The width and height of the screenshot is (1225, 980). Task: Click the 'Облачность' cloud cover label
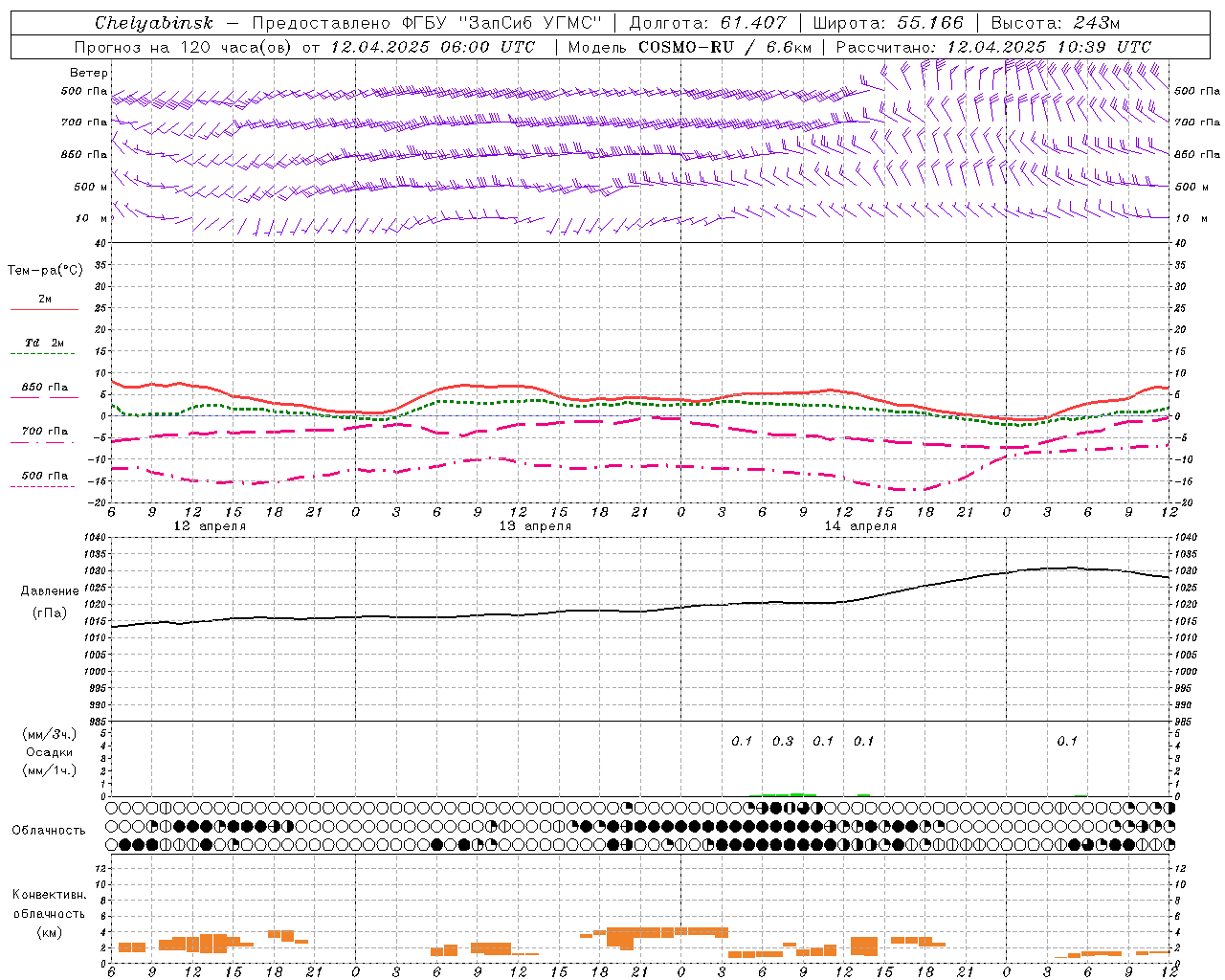[49, 830]
